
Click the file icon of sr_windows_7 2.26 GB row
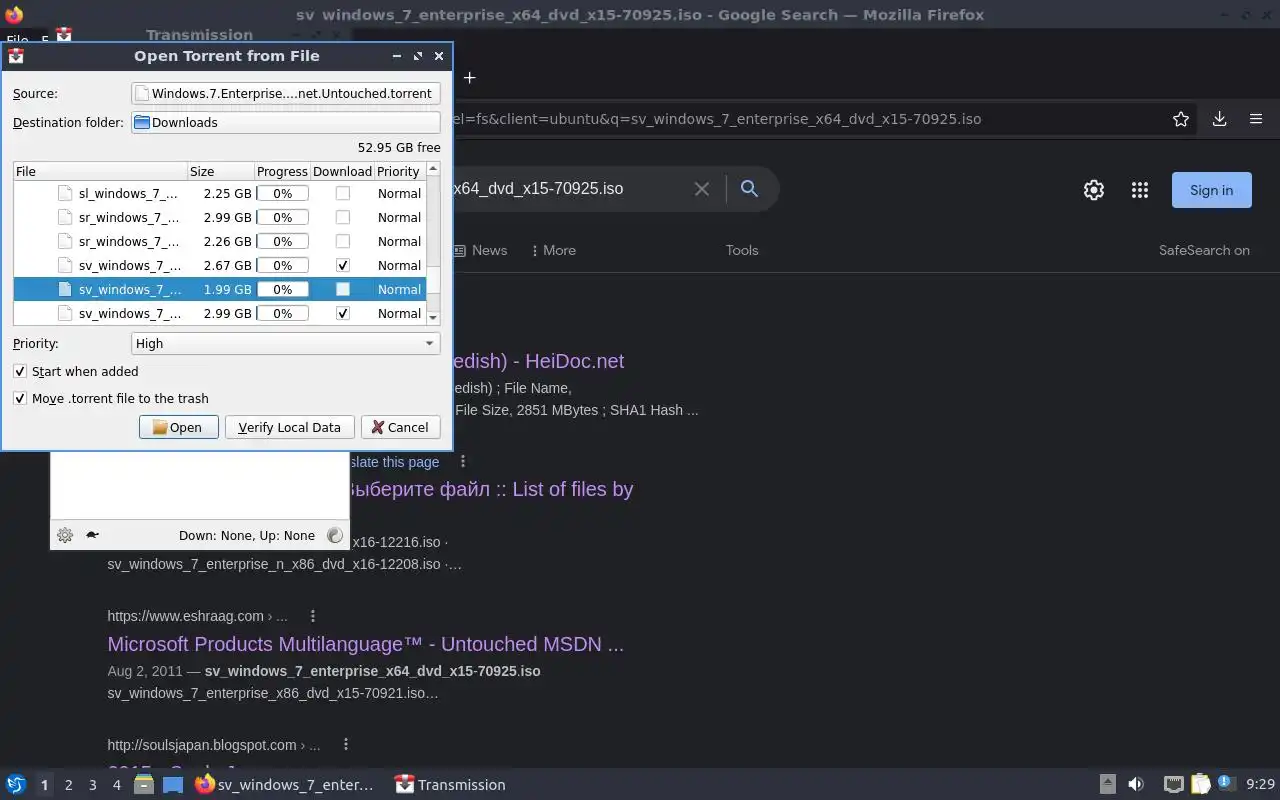click(65, 241)
